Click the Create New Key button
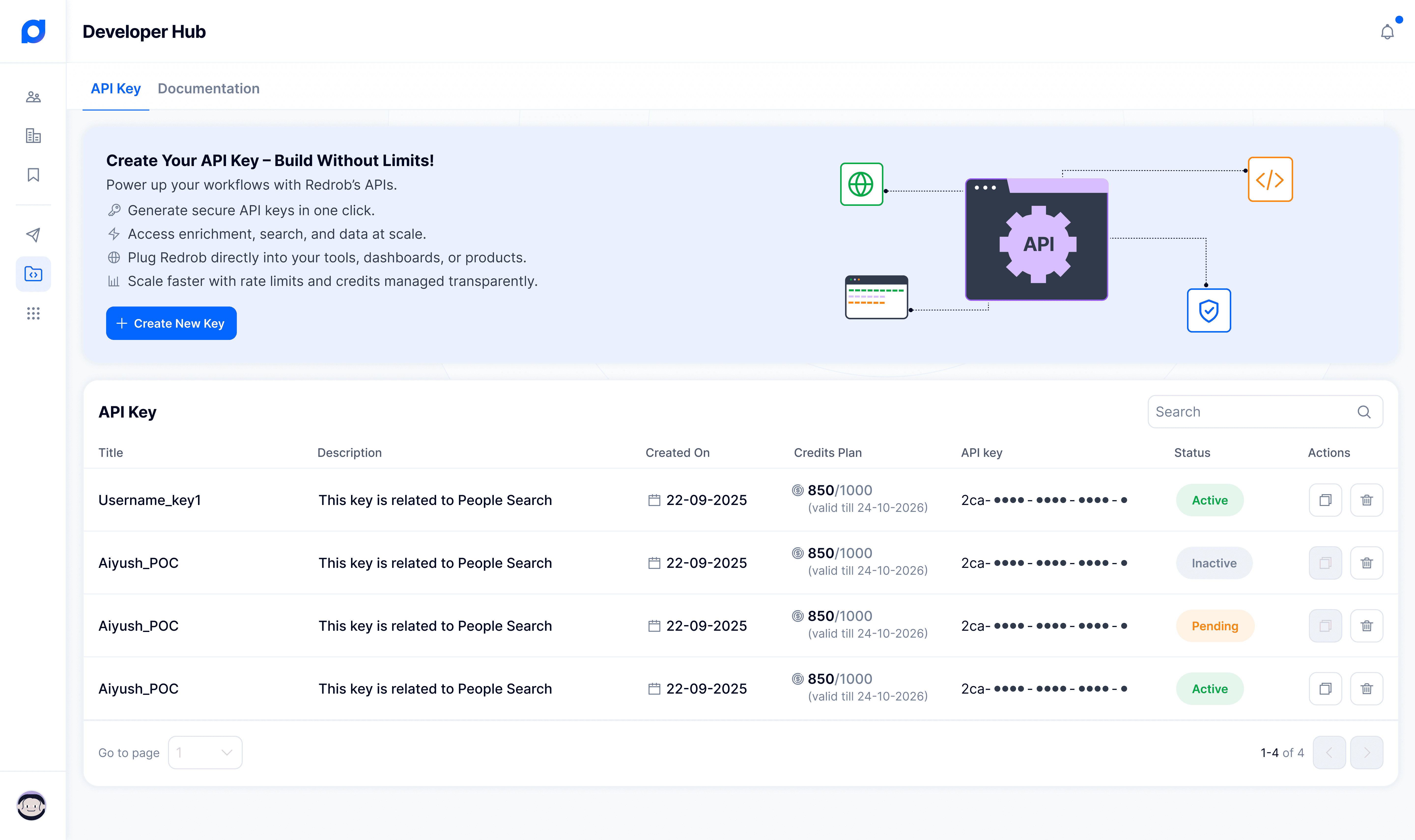The height and width of the screenshot is (840, 1415). click(x=171, y=323)
